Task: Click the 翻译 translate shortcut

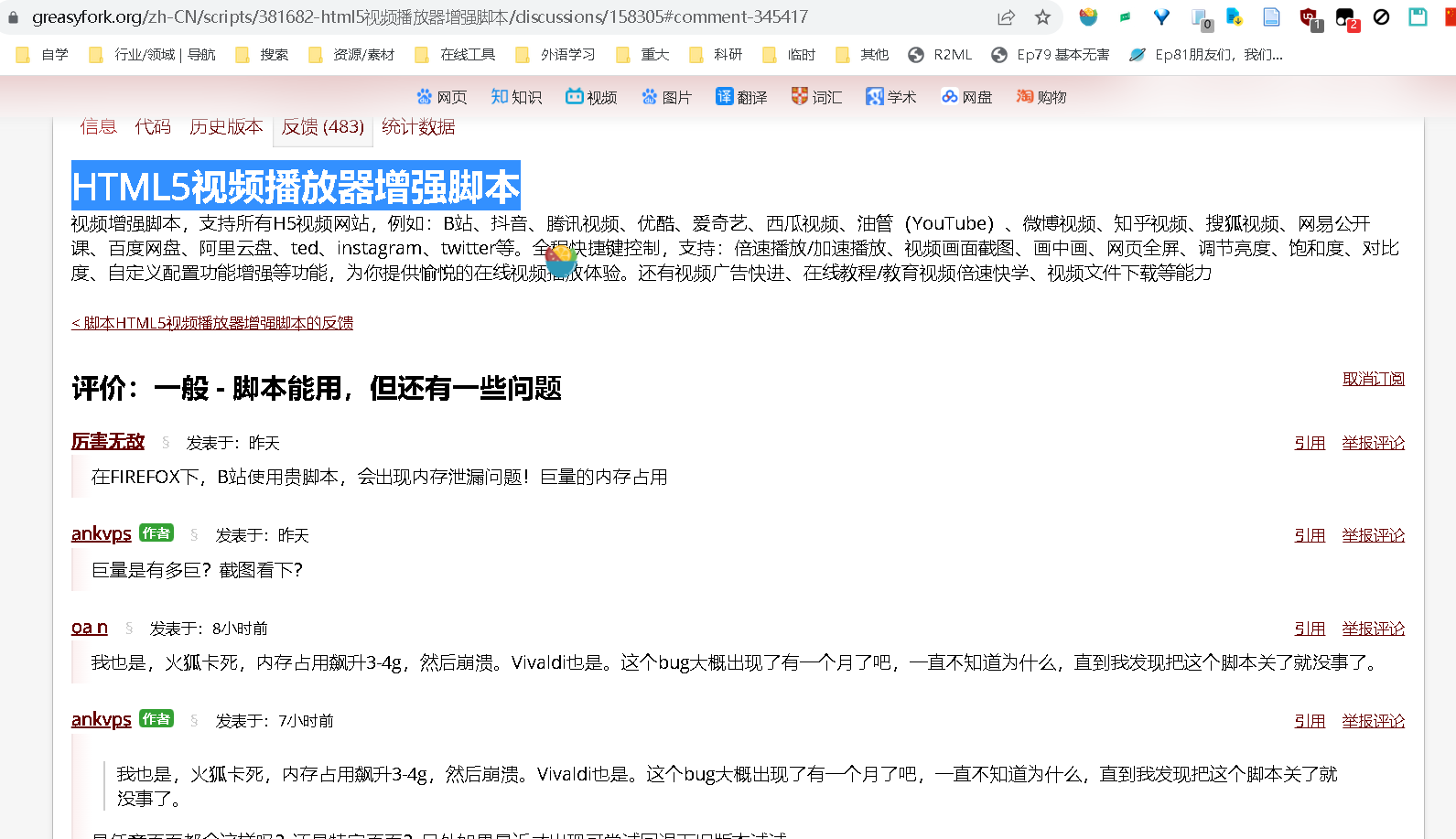Action: (x=741, y=97)
